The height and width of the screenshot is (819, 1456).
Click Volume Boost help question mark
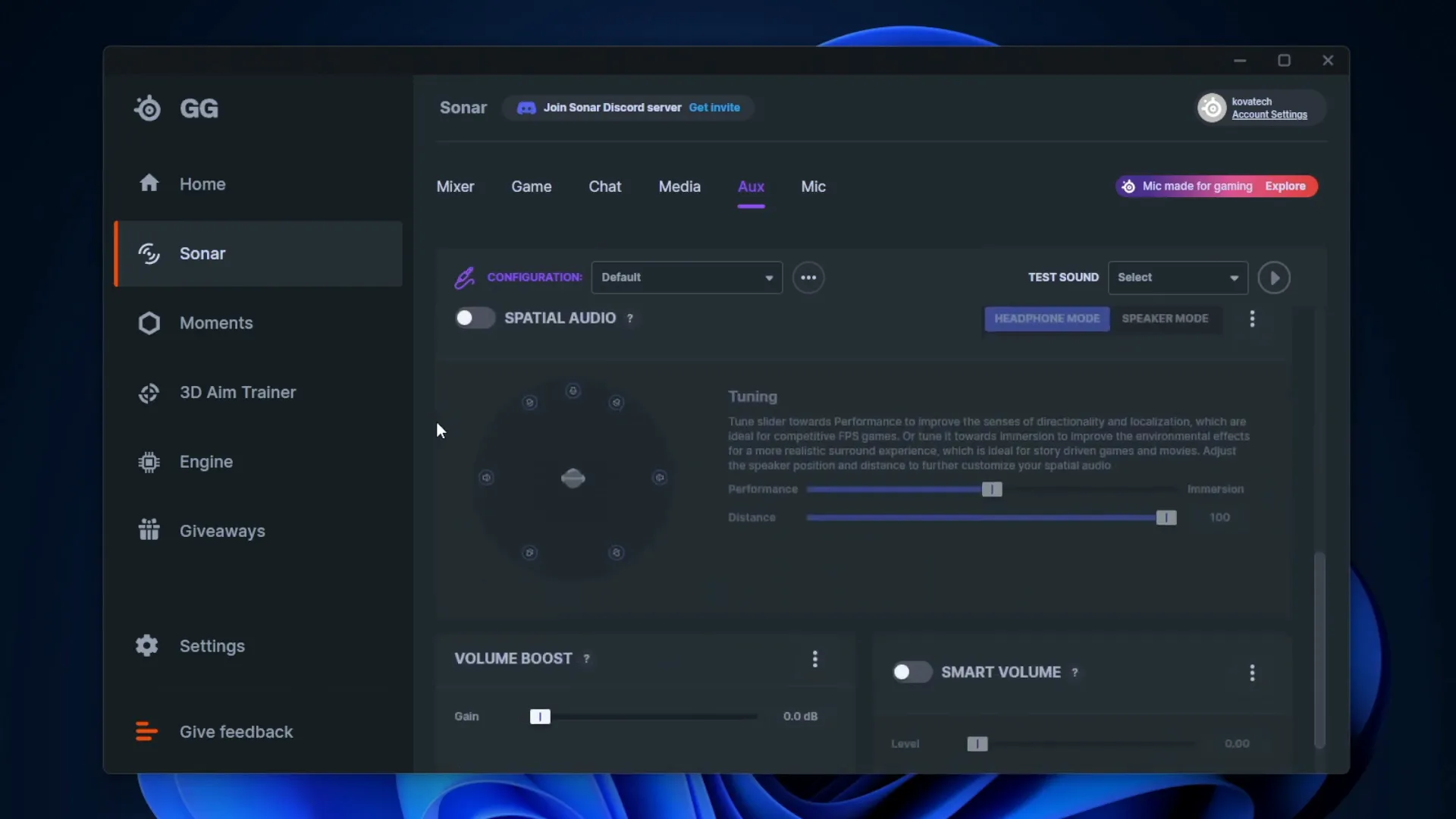tap(586, 659)
